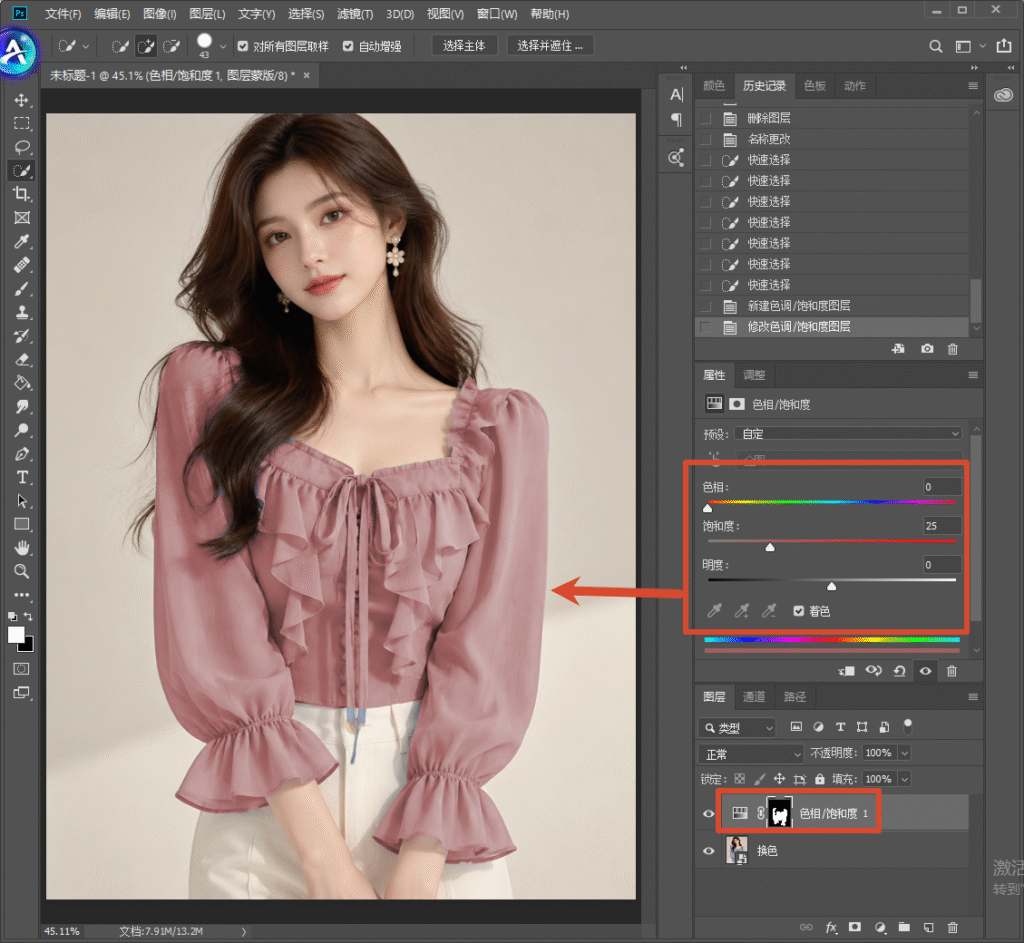
Task: Click Subtract from selection brush mode
Action: pos(172,46)
